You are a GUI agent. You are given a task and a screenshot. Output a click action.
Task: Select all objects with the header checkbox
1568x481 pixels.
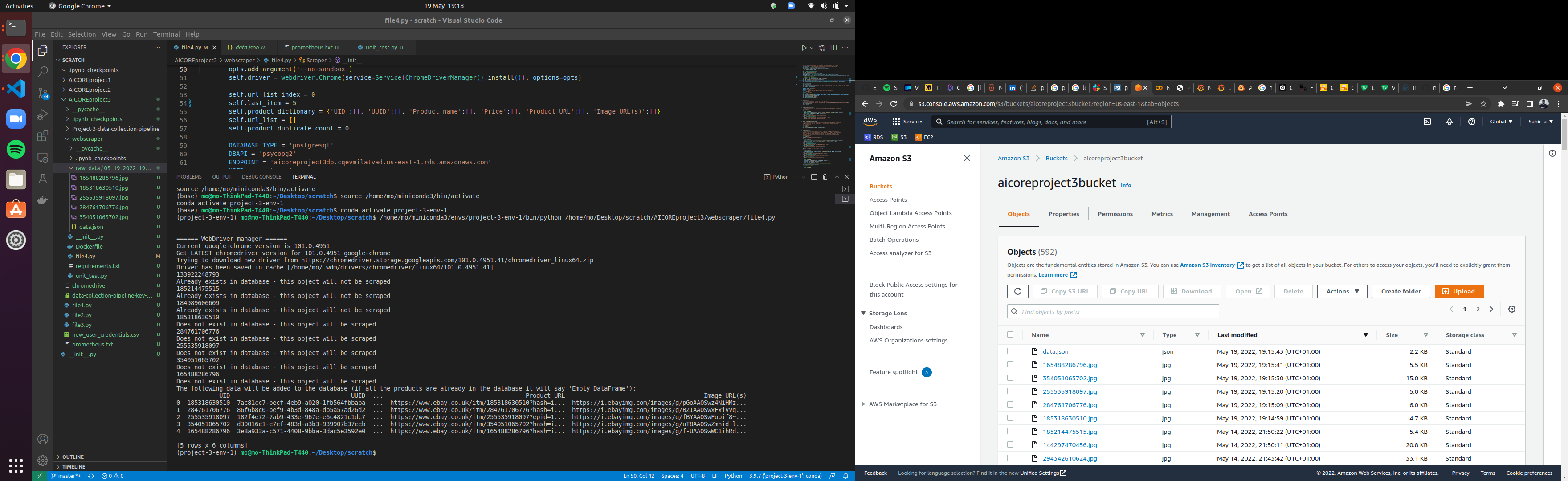coord(1011,335)
